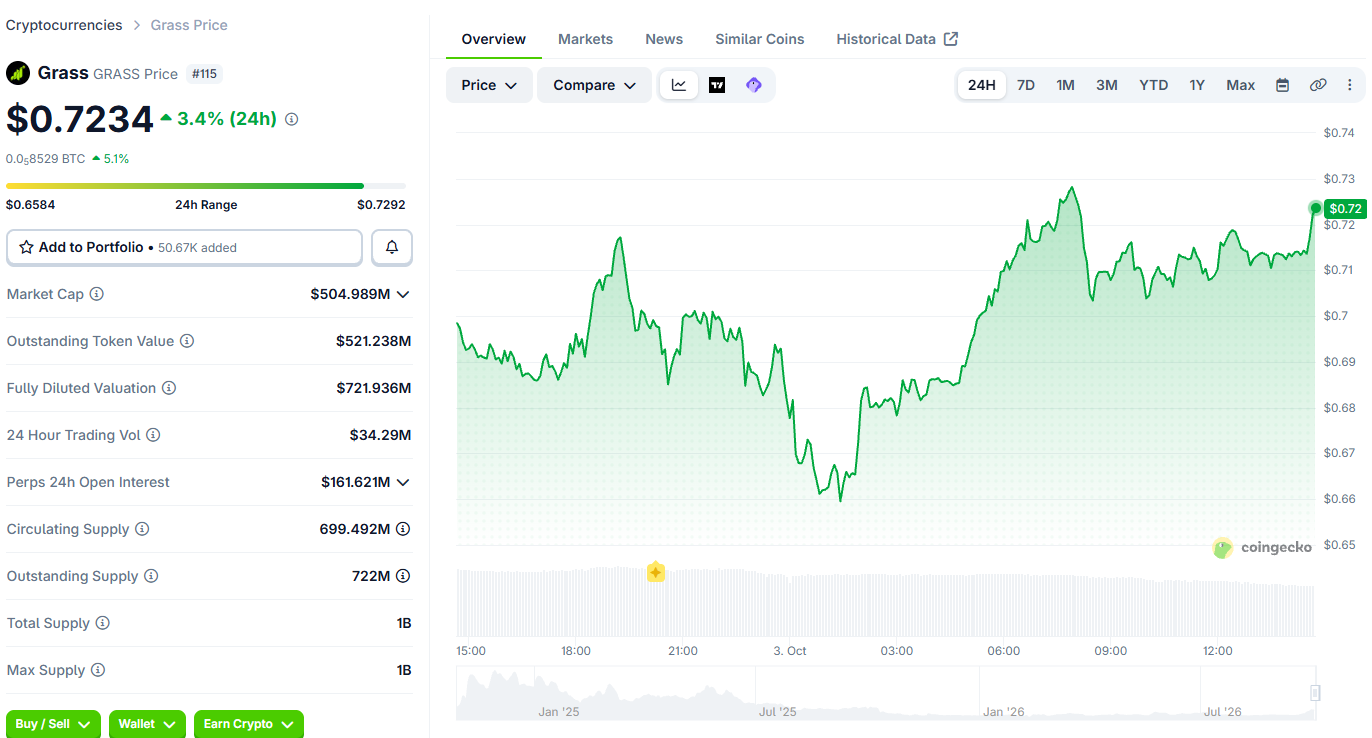Click info icon after Circulating Supply label
Screen dimensions: 1372x738
click(x=142, y=529)
